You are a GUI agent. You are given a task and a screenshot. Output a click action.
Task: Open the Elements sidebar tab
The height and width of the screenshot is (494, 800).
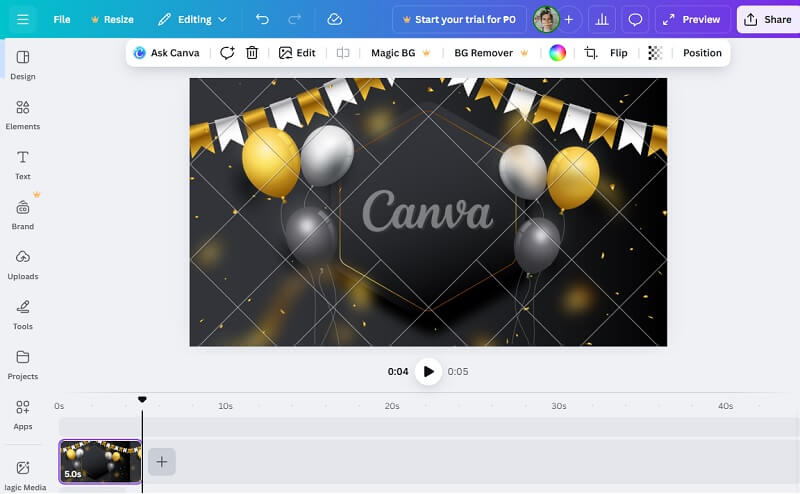[x=23, y=115]
